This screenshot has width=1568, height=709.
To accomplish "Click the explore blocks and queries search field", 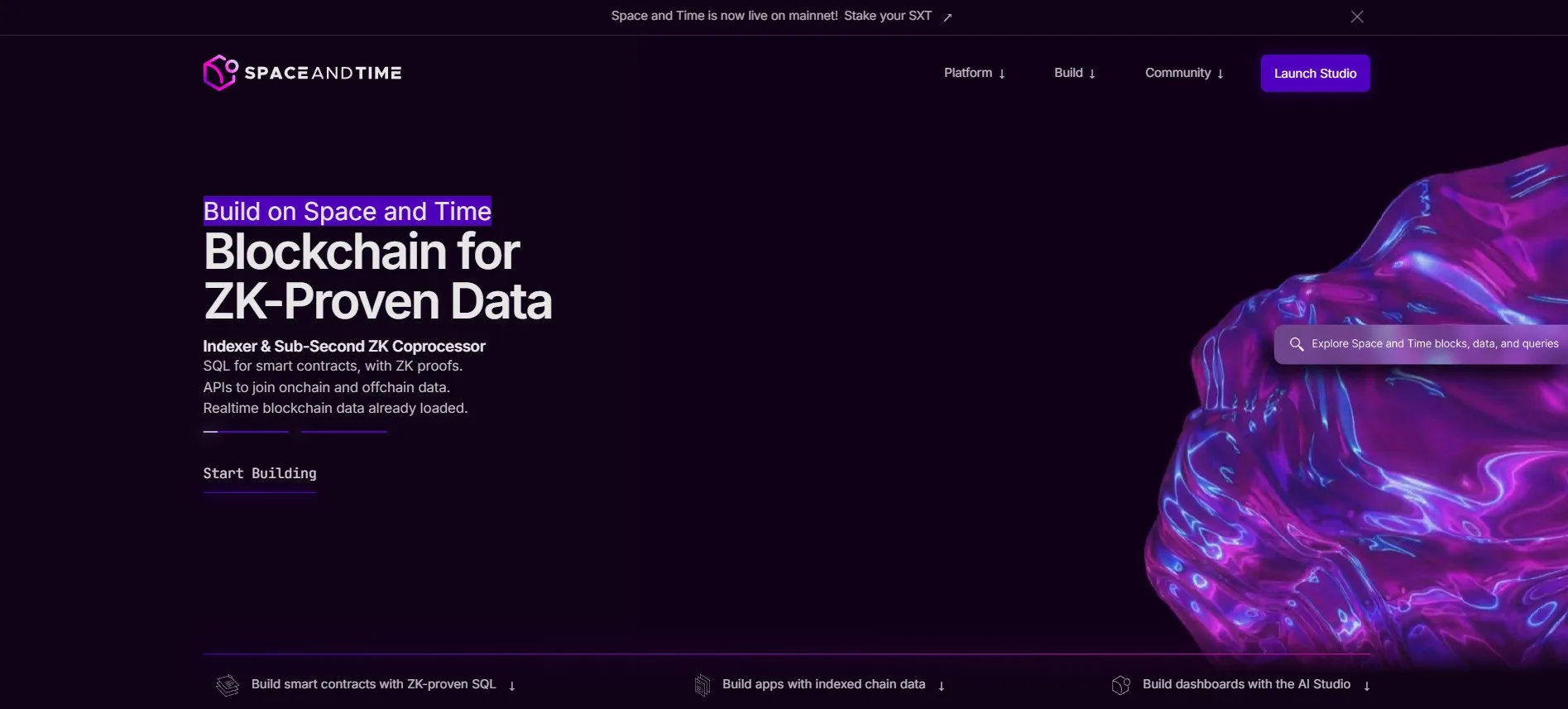I will tap(1421, 343).
